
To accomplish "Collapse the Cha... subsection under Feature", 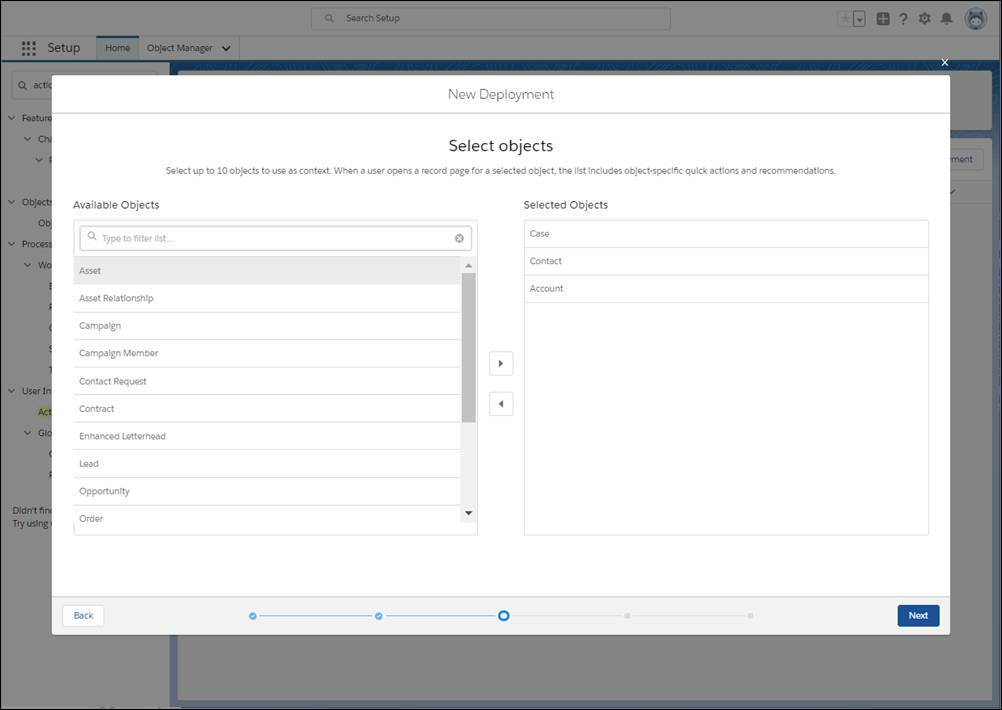I will click(x=27, y=139).
